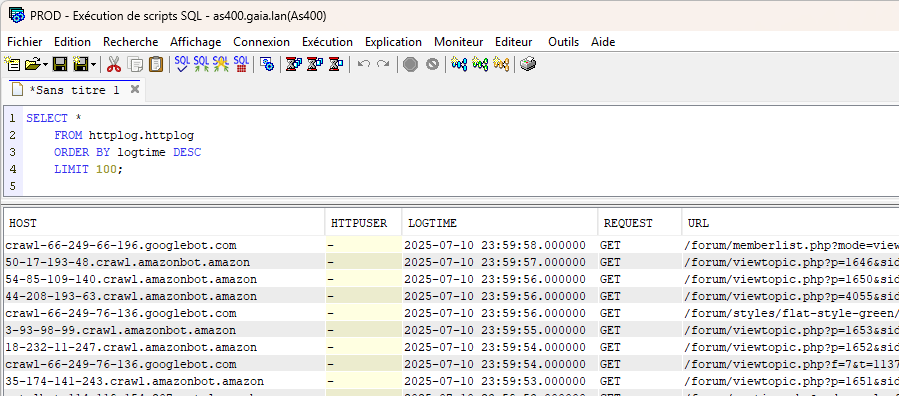Image resolution: width=899 pixels, height=396 pixels.
Task: Click the green Visual Explain diagram icon
Action: pyautogui.click(x=480, y=64)
